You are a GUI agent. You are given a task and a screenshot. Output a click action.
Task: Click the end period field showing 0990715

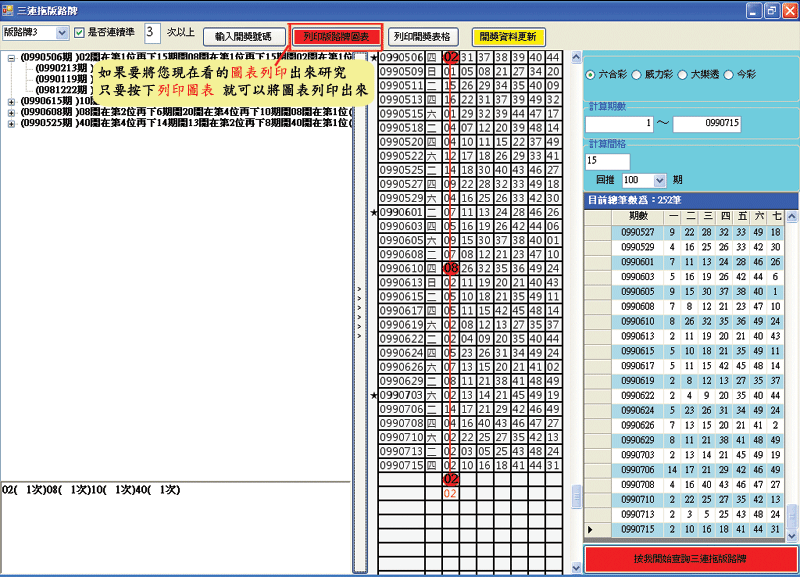(720, 124)
